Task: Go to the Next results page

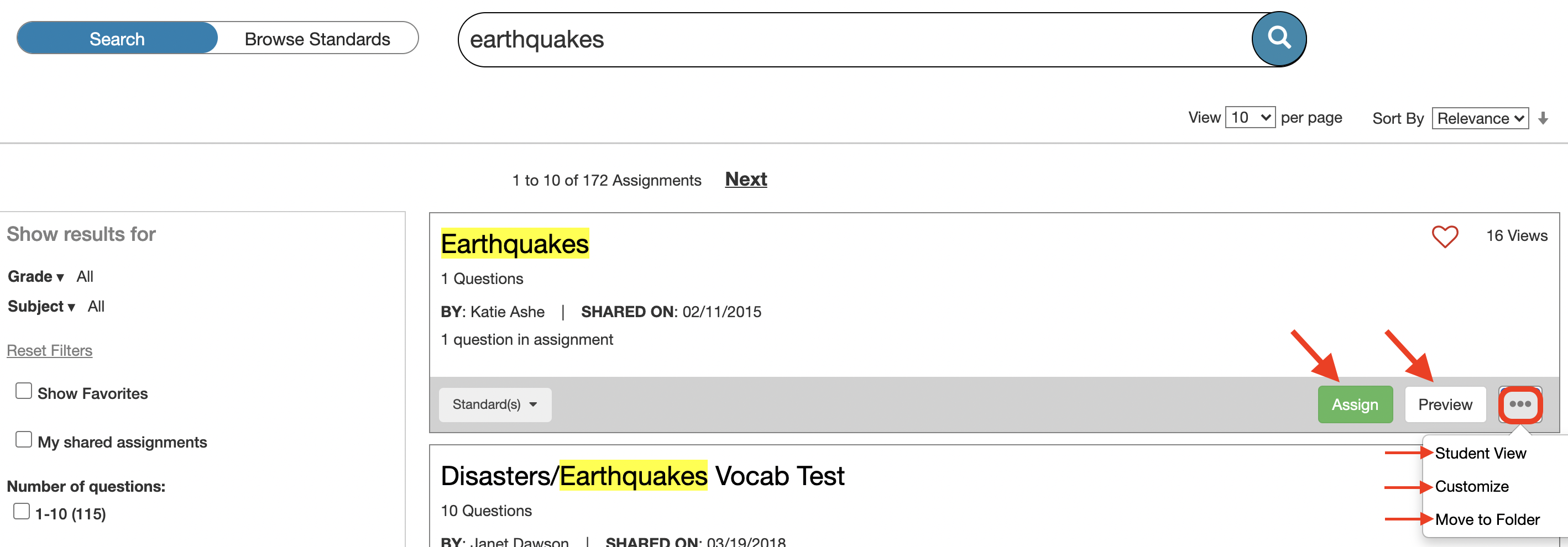Action: pos(746,179)
